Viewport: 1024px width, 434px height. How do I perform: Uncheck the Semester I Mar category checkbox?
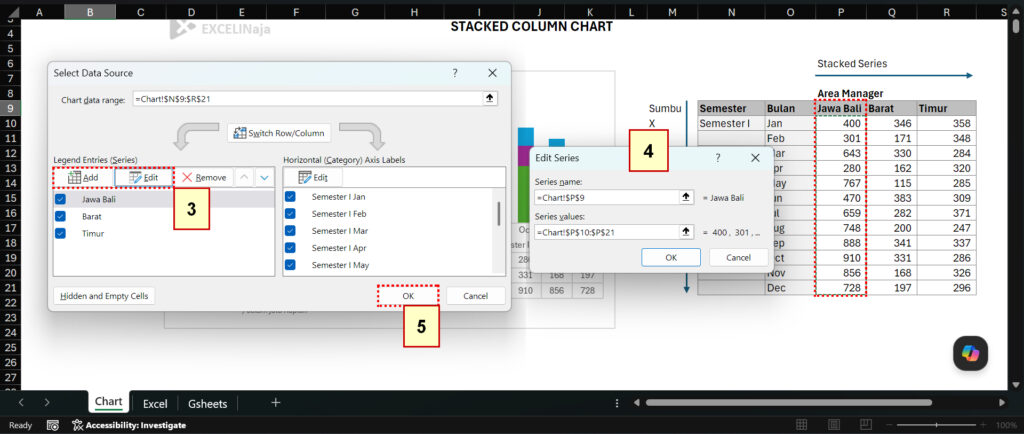coord(291,230)
